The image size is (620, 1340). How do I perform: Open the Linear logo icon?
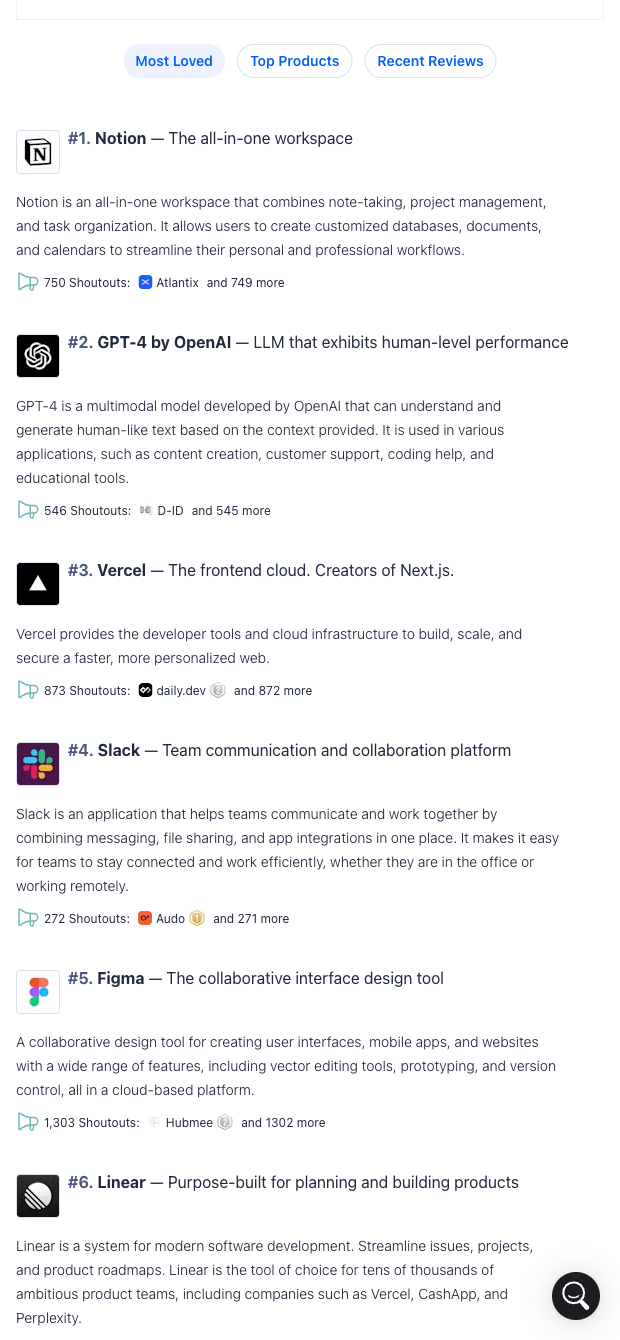tap(38, 1196)
